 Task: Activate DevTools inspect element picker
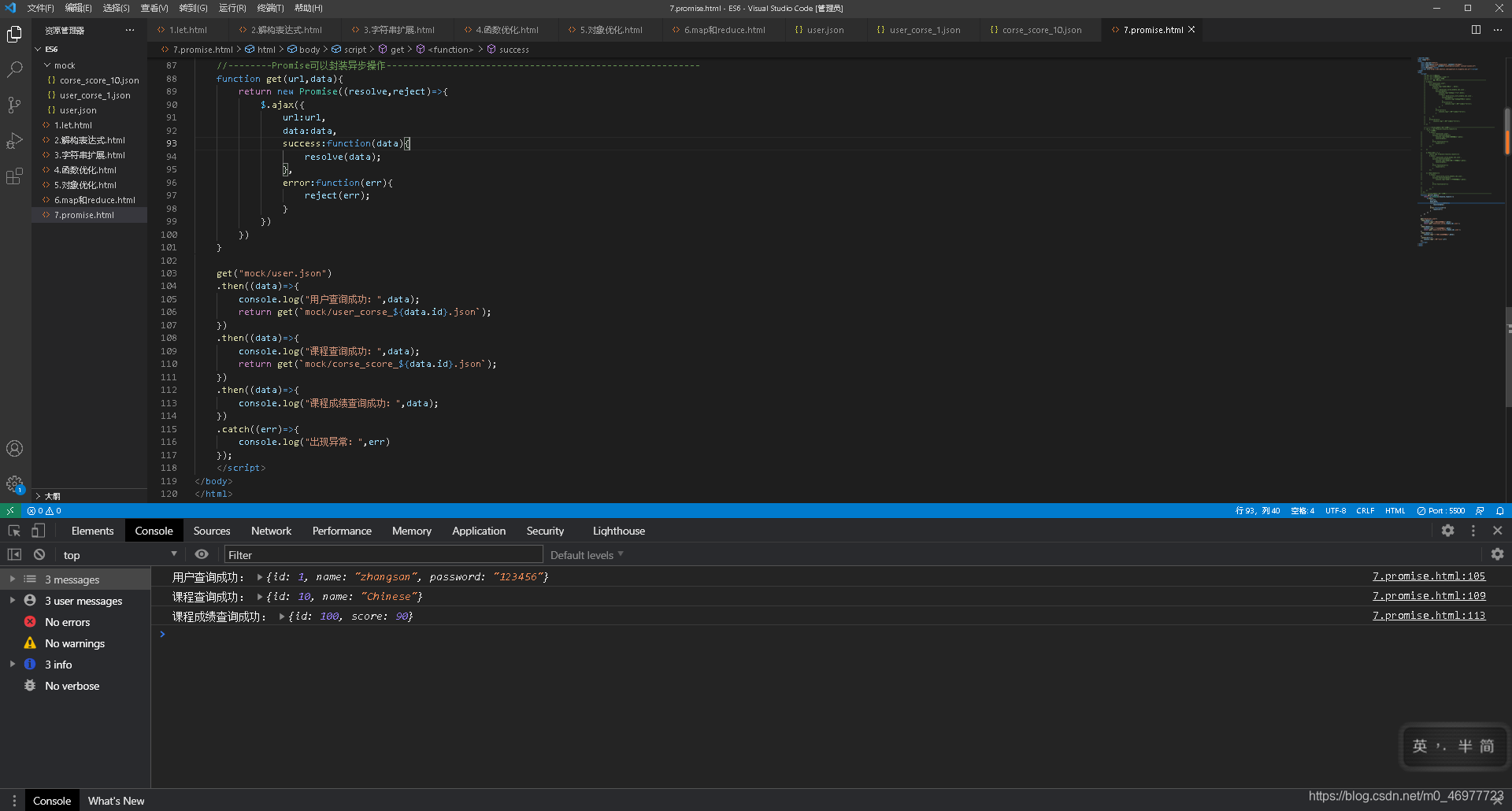pos(14,531)
